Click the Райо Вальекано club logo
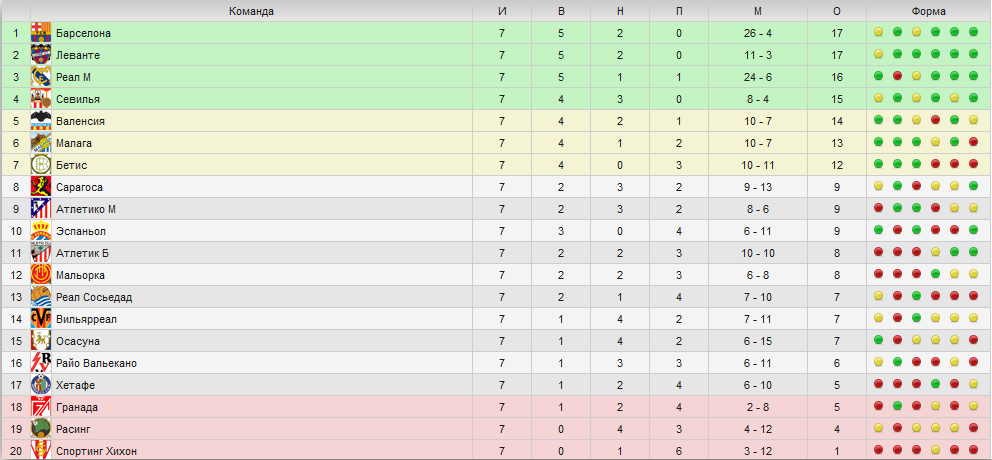This screenshot has width=992, height=460. click(41, 363)
